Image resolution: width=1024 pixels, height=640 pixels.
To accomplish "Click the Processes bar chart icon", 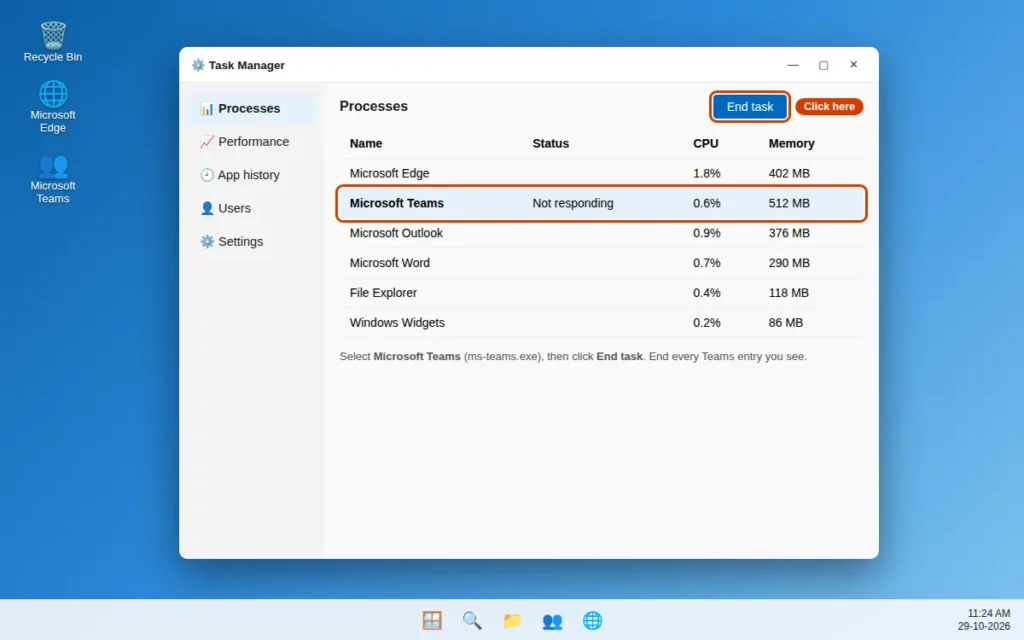I will tap(207, 108).
